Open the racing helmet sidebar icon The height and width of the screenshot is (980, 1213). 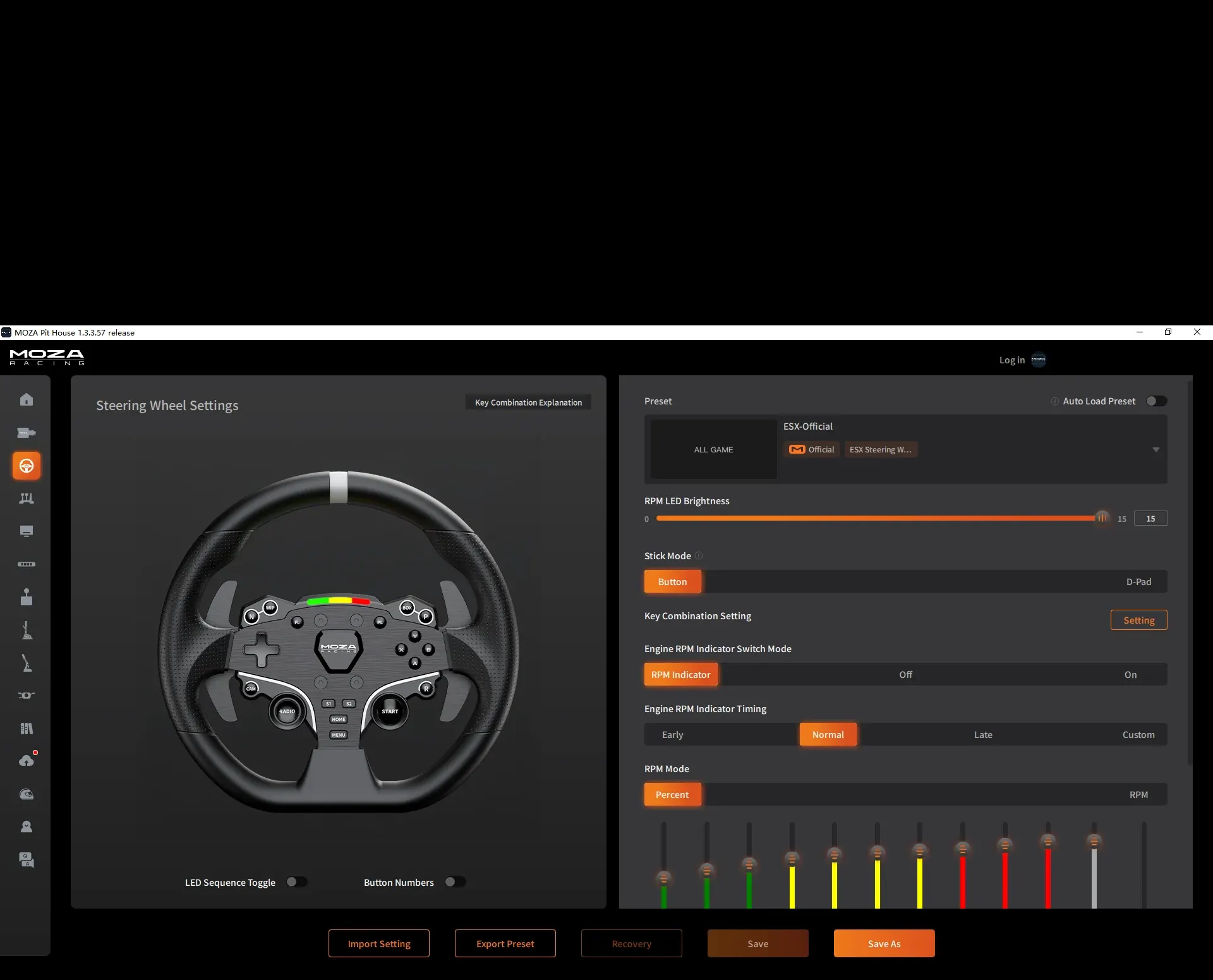tap(26, 794)
